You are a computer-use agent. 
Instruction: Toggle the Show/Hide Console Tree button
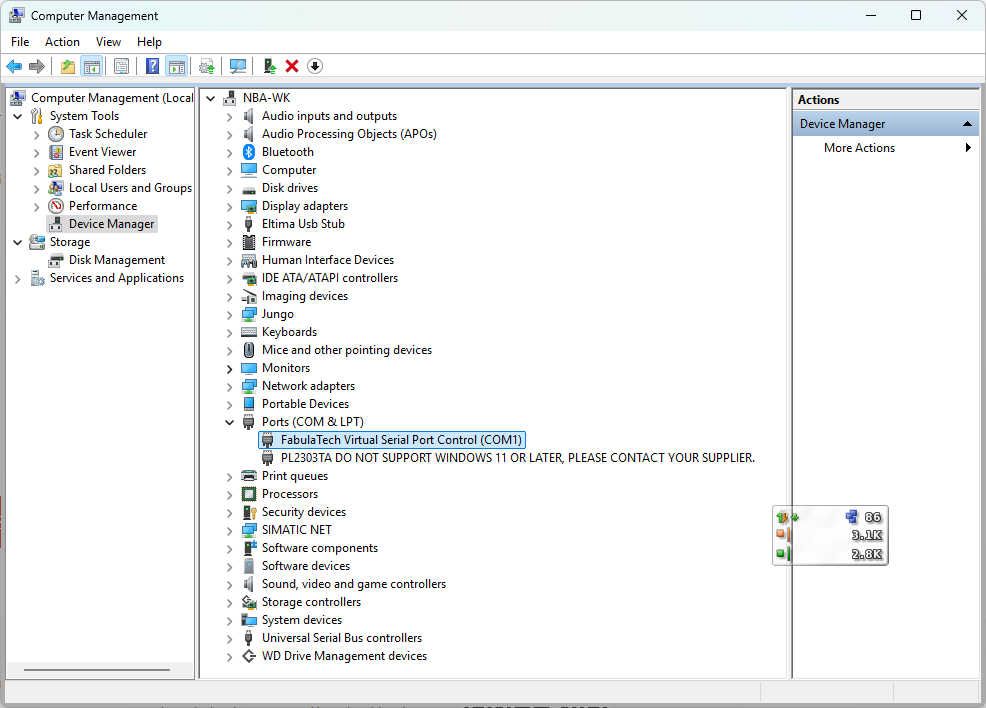coord(92,66)
